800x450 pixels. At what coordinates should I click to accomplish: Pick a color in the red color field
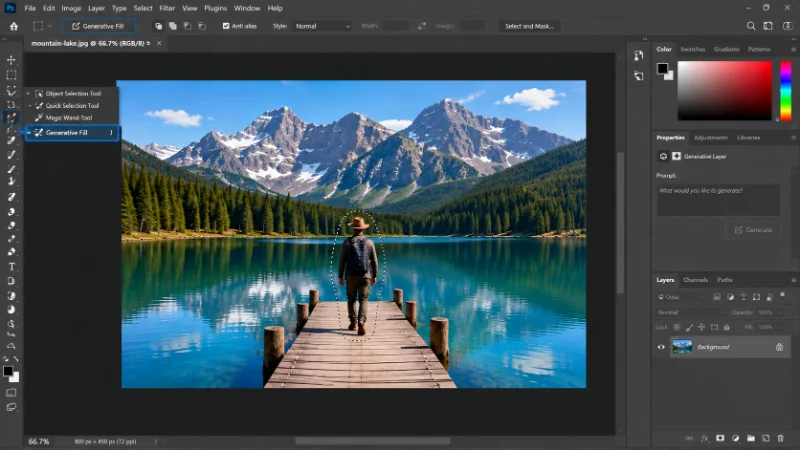[x=724, y=91]
